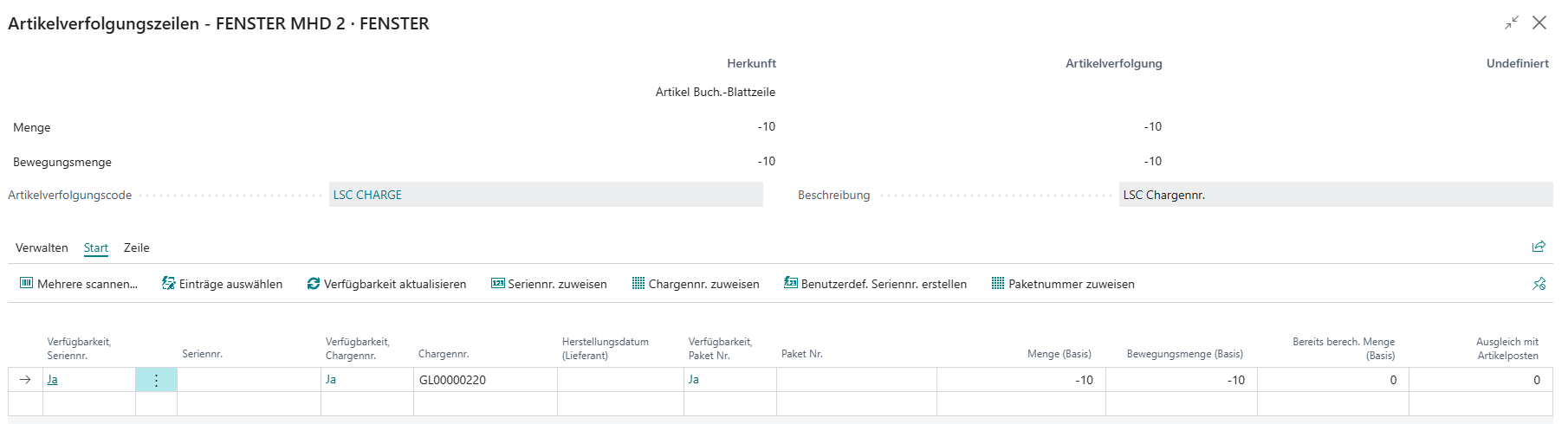Screen dimensions: 1568x424
Task: Select the first row arrow indicator
Action: [25, 380]
